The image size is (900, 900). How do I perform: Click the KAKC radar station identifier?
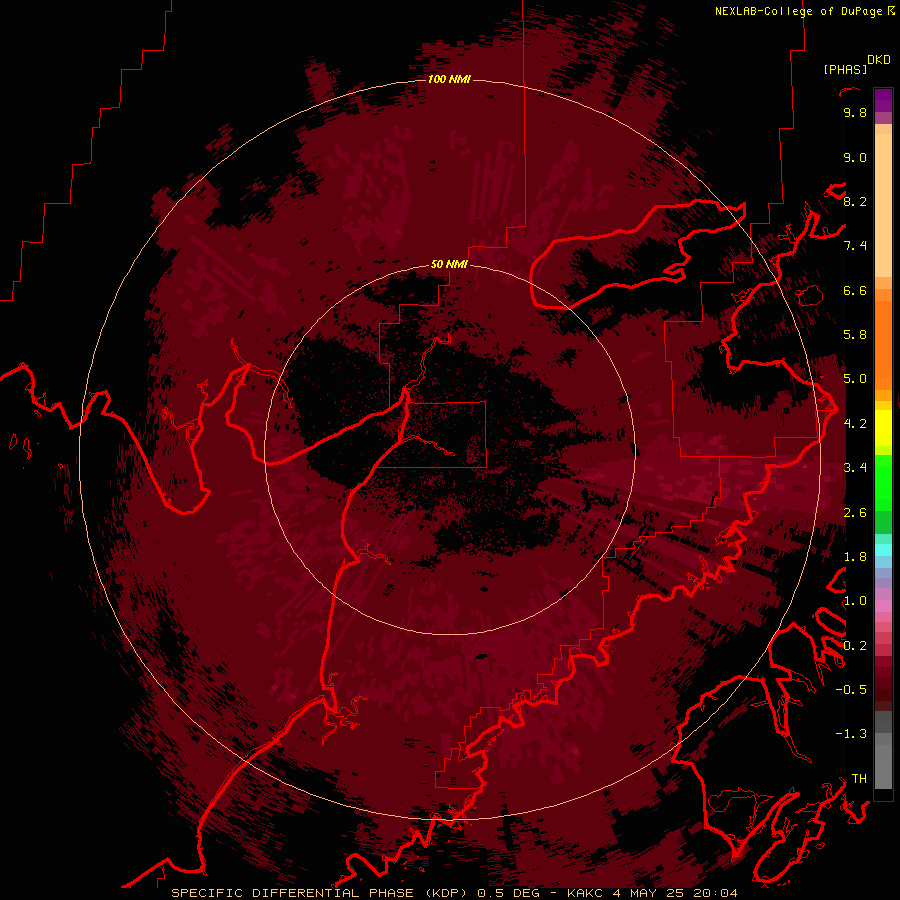pyautogui.click(x=585, y=893)
